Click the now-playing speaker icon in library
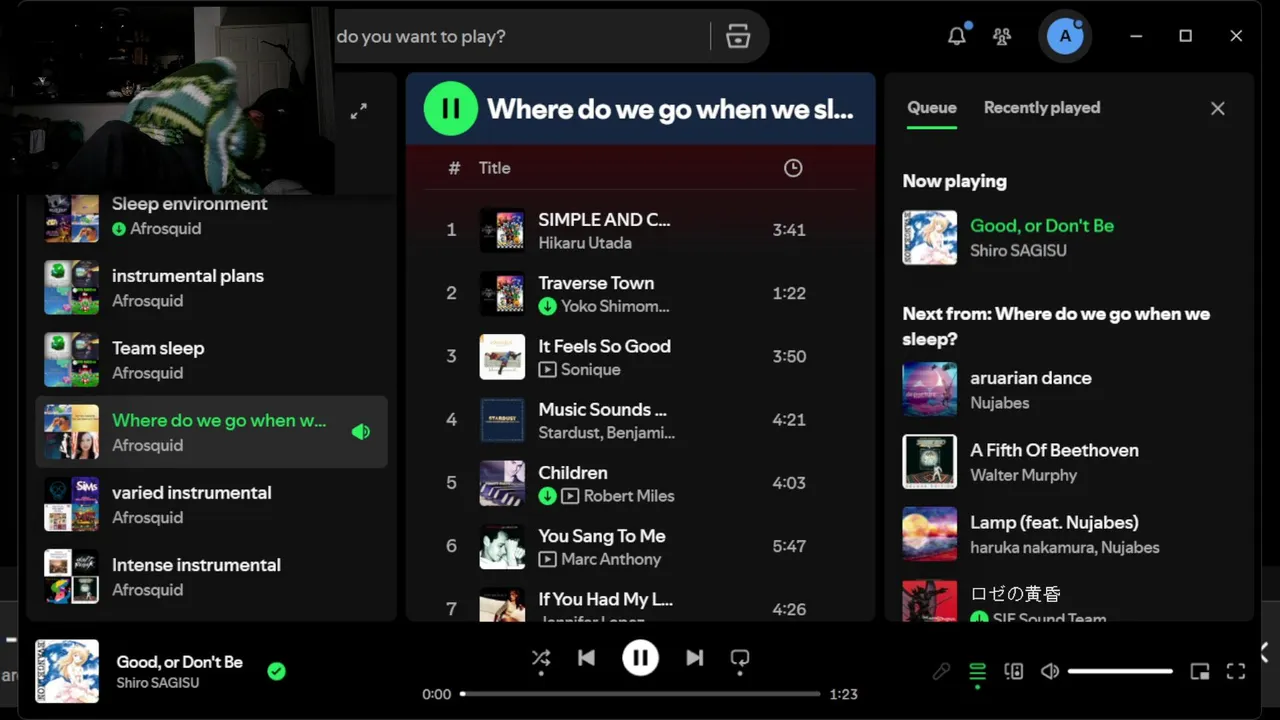The width and height of the screenshot is (1280, 720). 361,432
